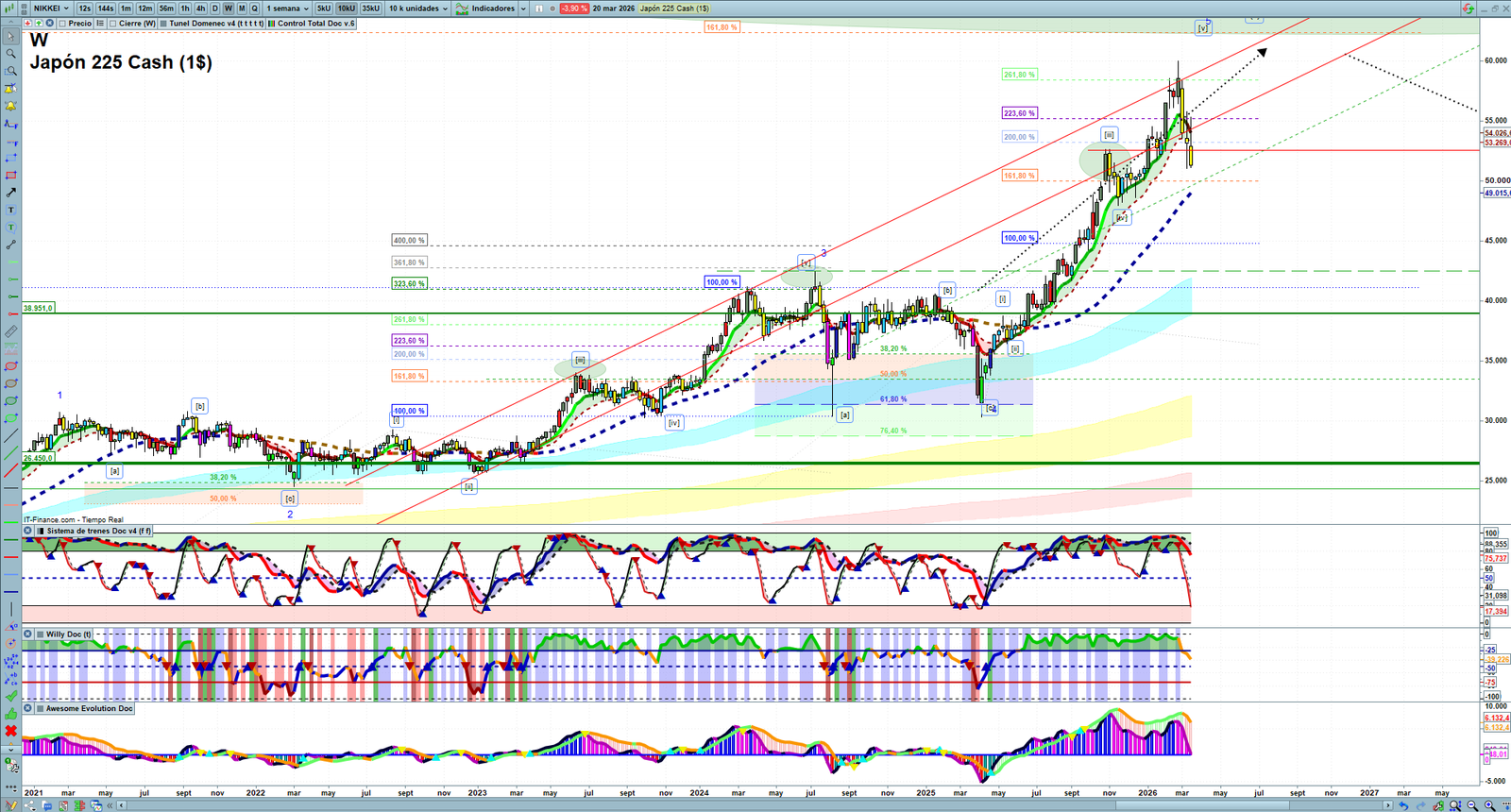Viewport: 1511px width, 812px height.
Task: Click the 400,00 % Fibonacci label
Action: [x=410, y=241]
